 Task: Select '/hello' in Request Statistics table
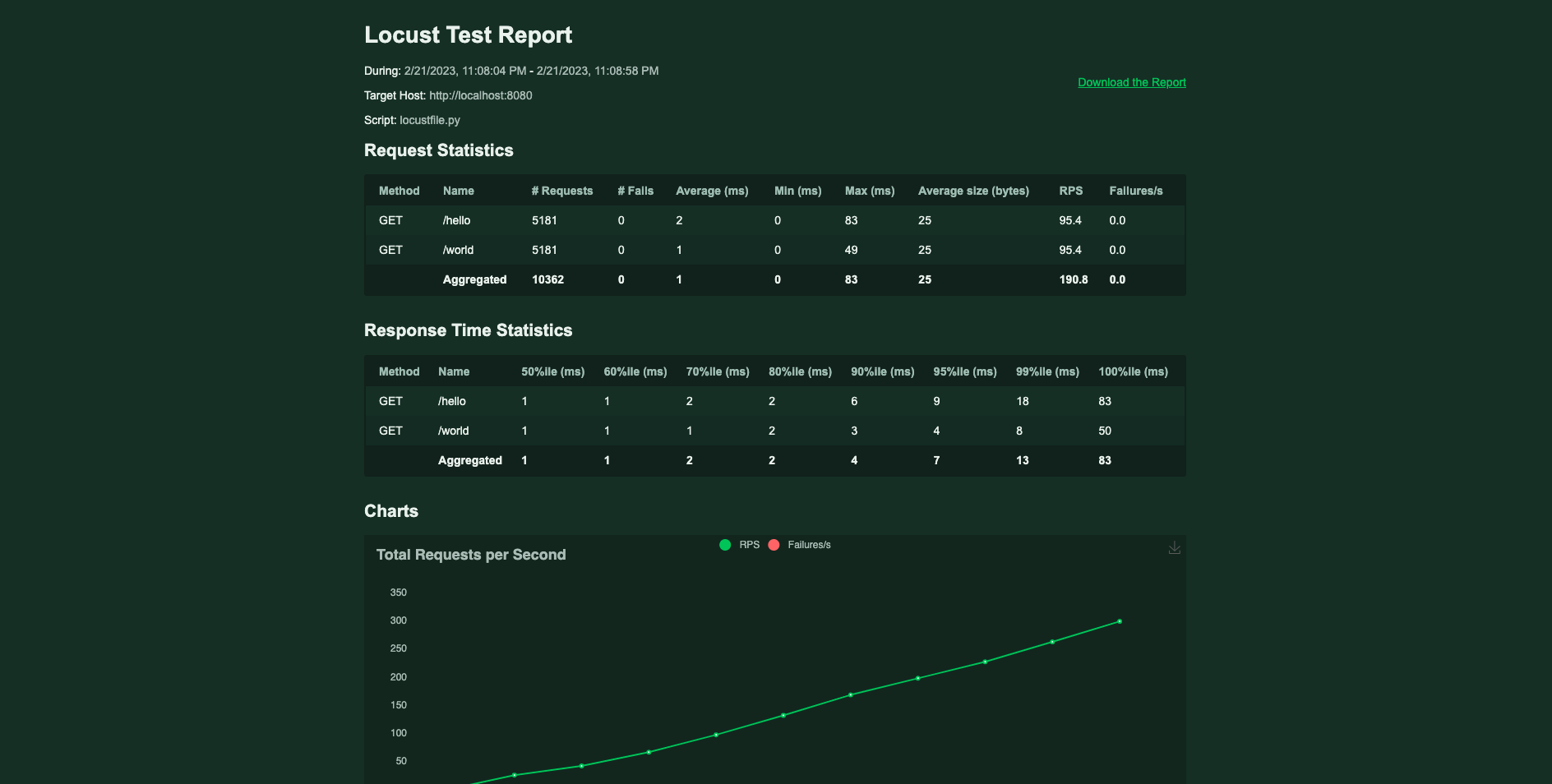456,220
